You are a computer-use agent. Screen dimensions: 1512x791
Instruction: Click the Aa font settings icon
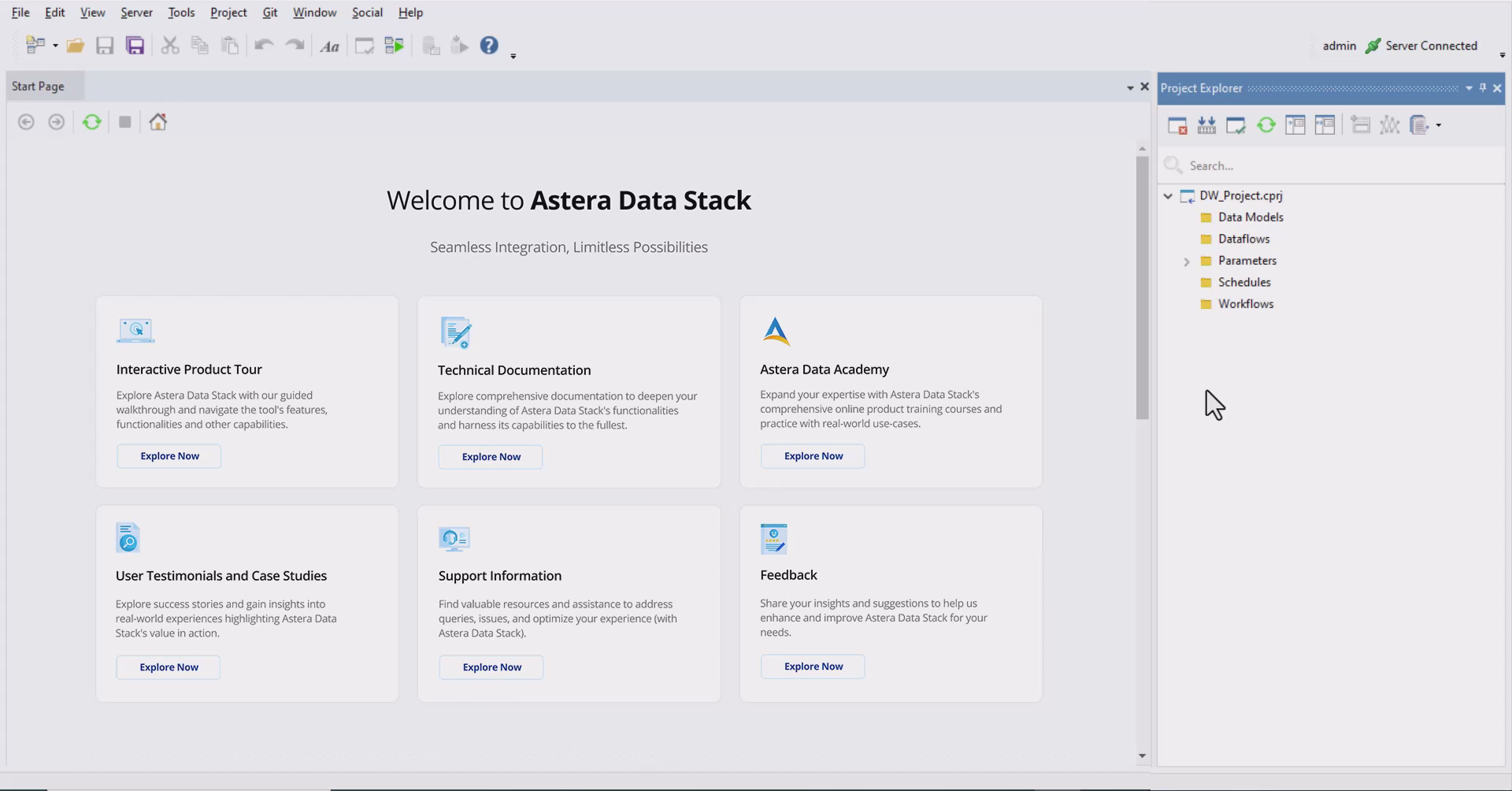pos(329,46)
